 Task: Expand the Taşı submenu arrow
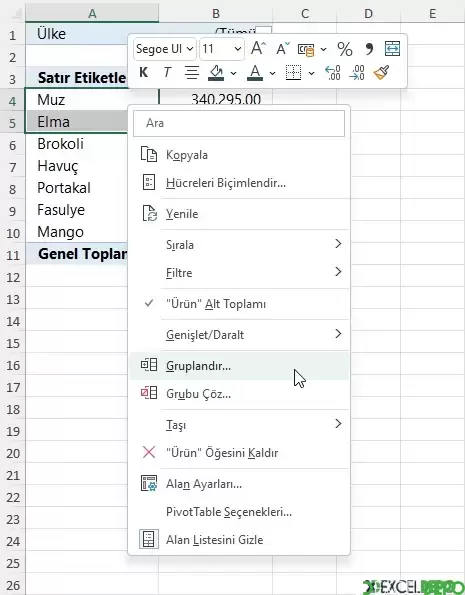pos(338,423)
